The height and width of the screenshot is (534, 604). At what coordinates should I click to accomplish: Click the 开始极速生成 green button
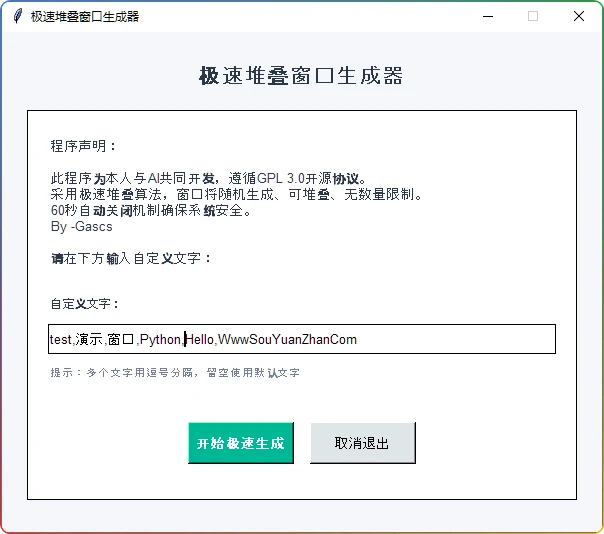[241, 443]
